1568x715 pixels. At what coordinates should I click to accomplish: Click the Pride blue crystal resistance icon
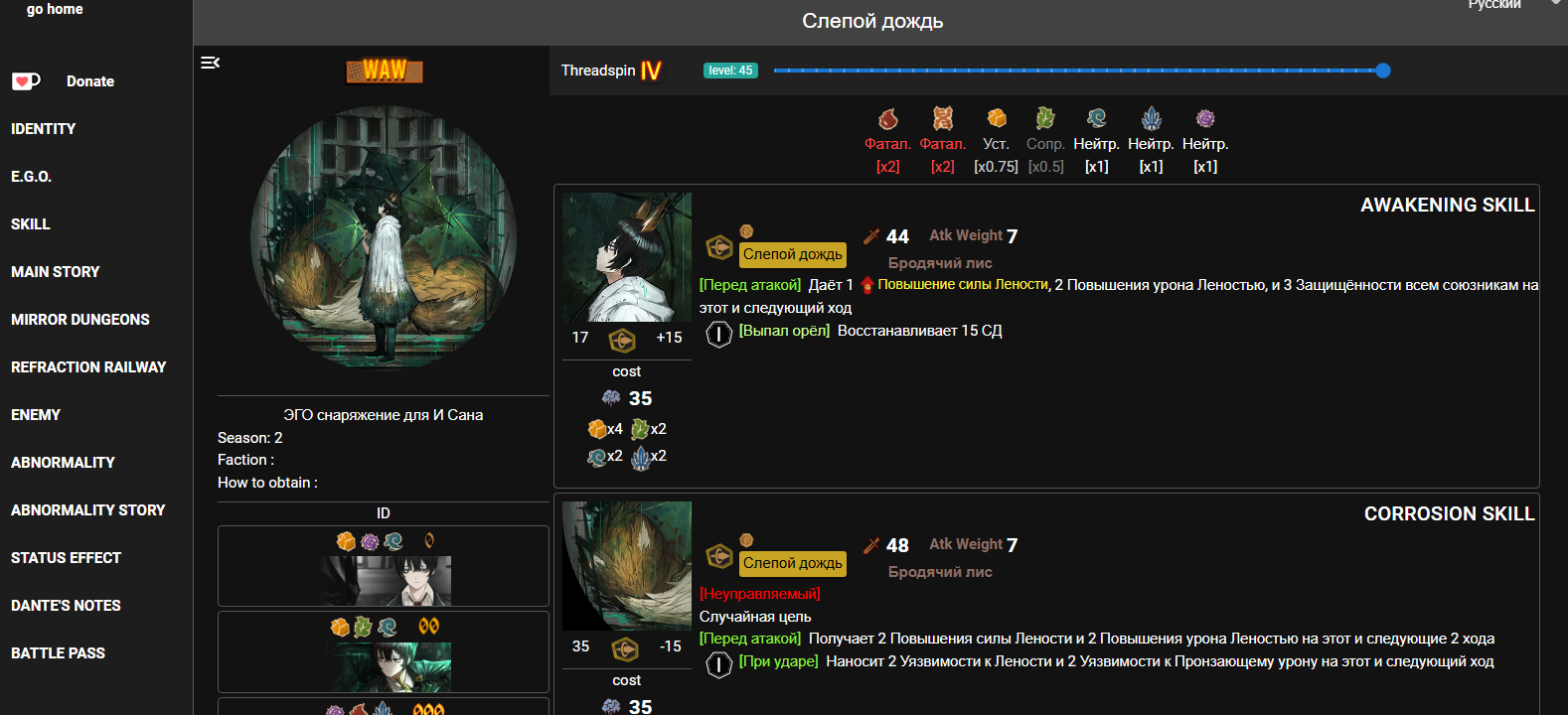1152,119
